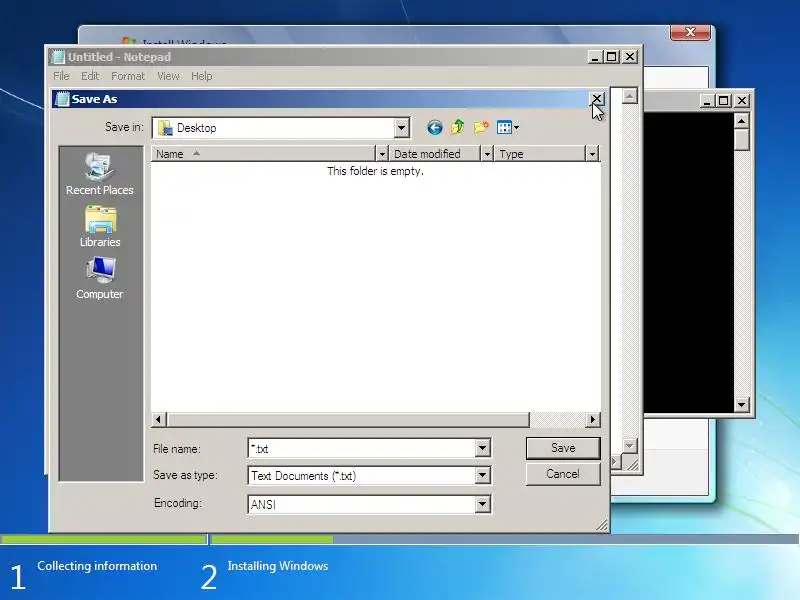Screen dimensions: 800x600
Task: Click the Installing Windows progress bar
Action: [505, 539]
